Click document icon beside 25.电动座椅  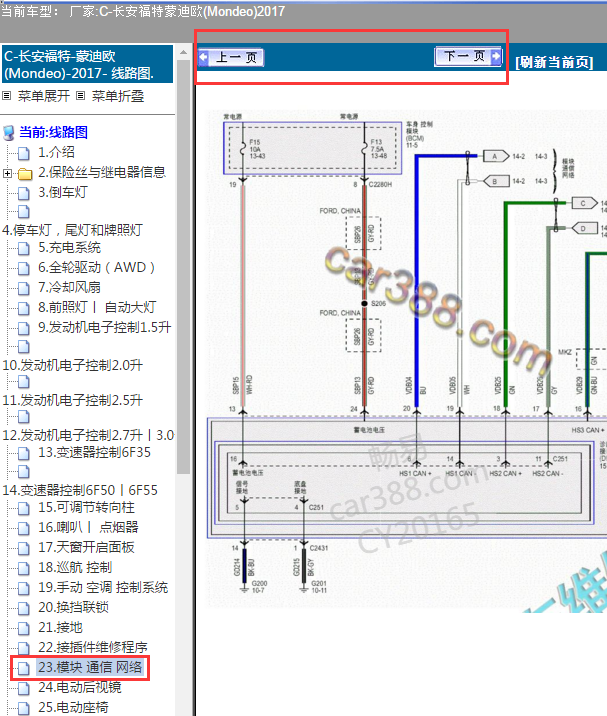click(24, 708)
